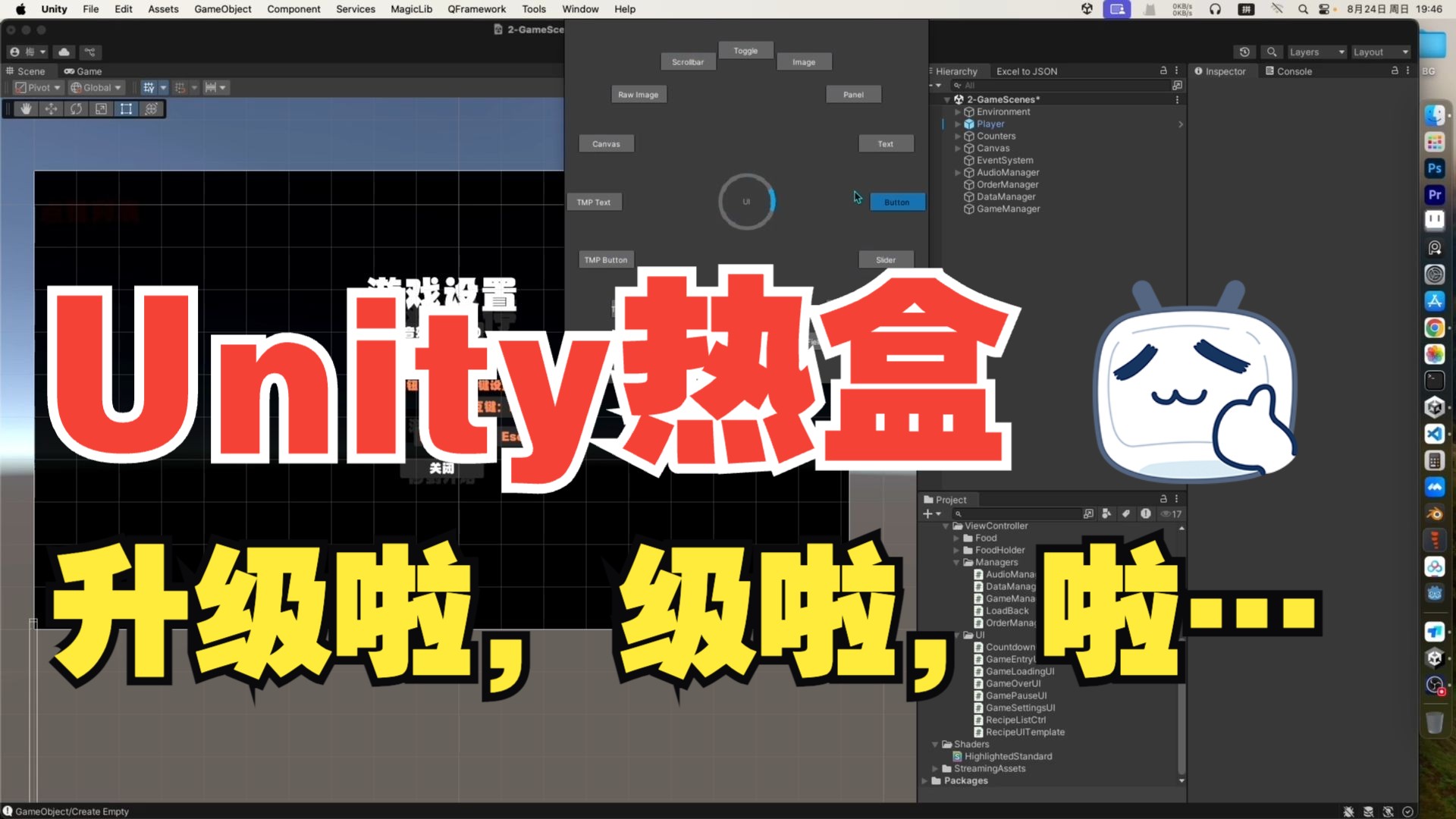
Task: Open the MagicLib menu
Action: (x=411, y=9)
